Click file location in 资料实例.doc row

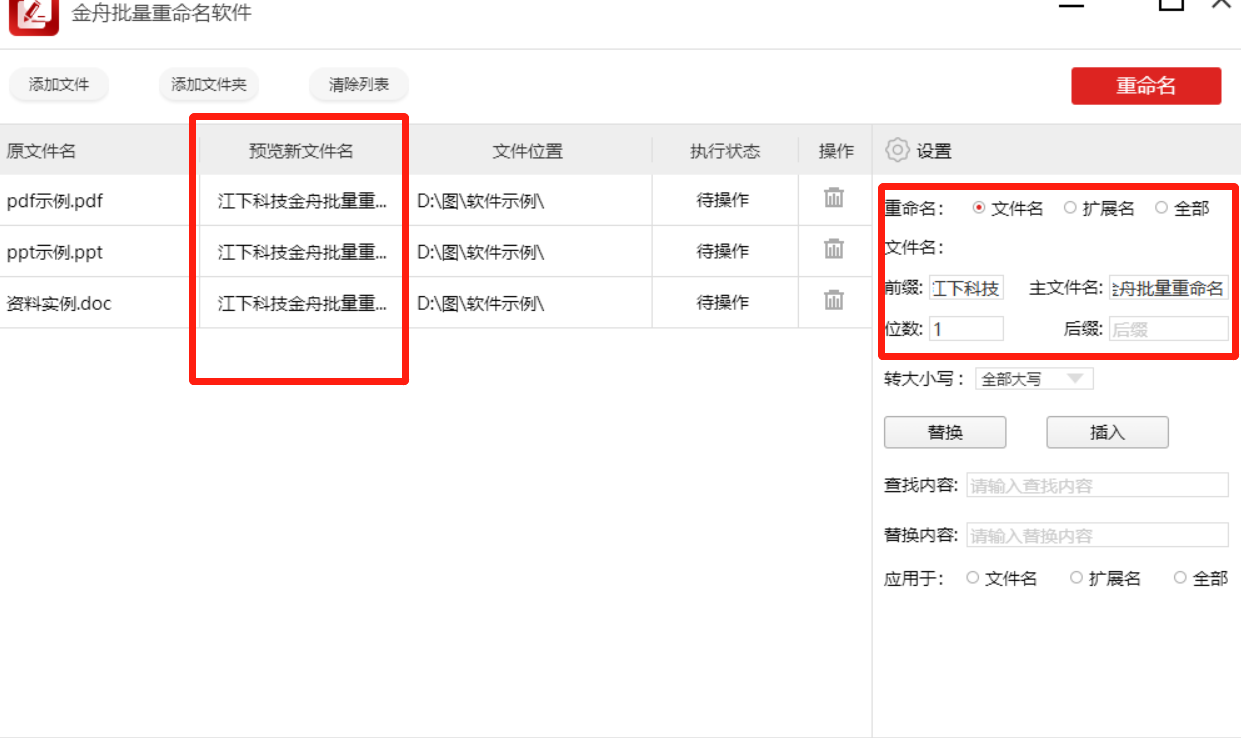coord(481,303)
